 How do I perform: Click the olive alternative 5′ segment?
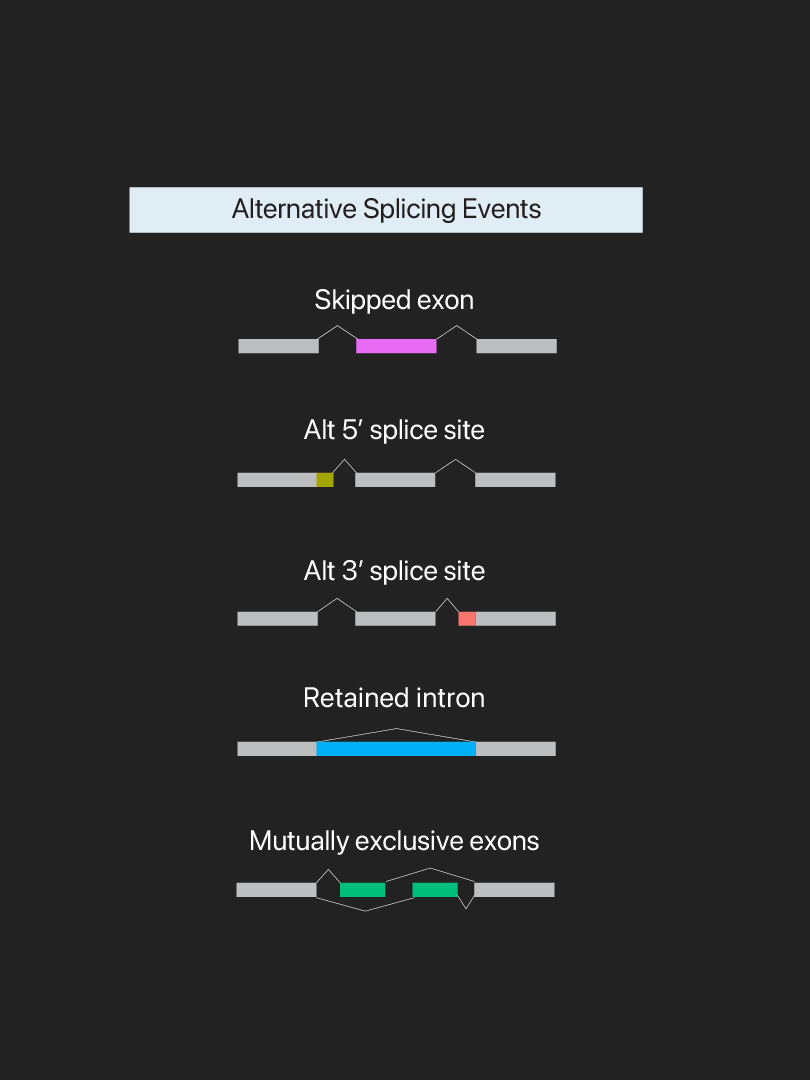[x=325, y=480]
